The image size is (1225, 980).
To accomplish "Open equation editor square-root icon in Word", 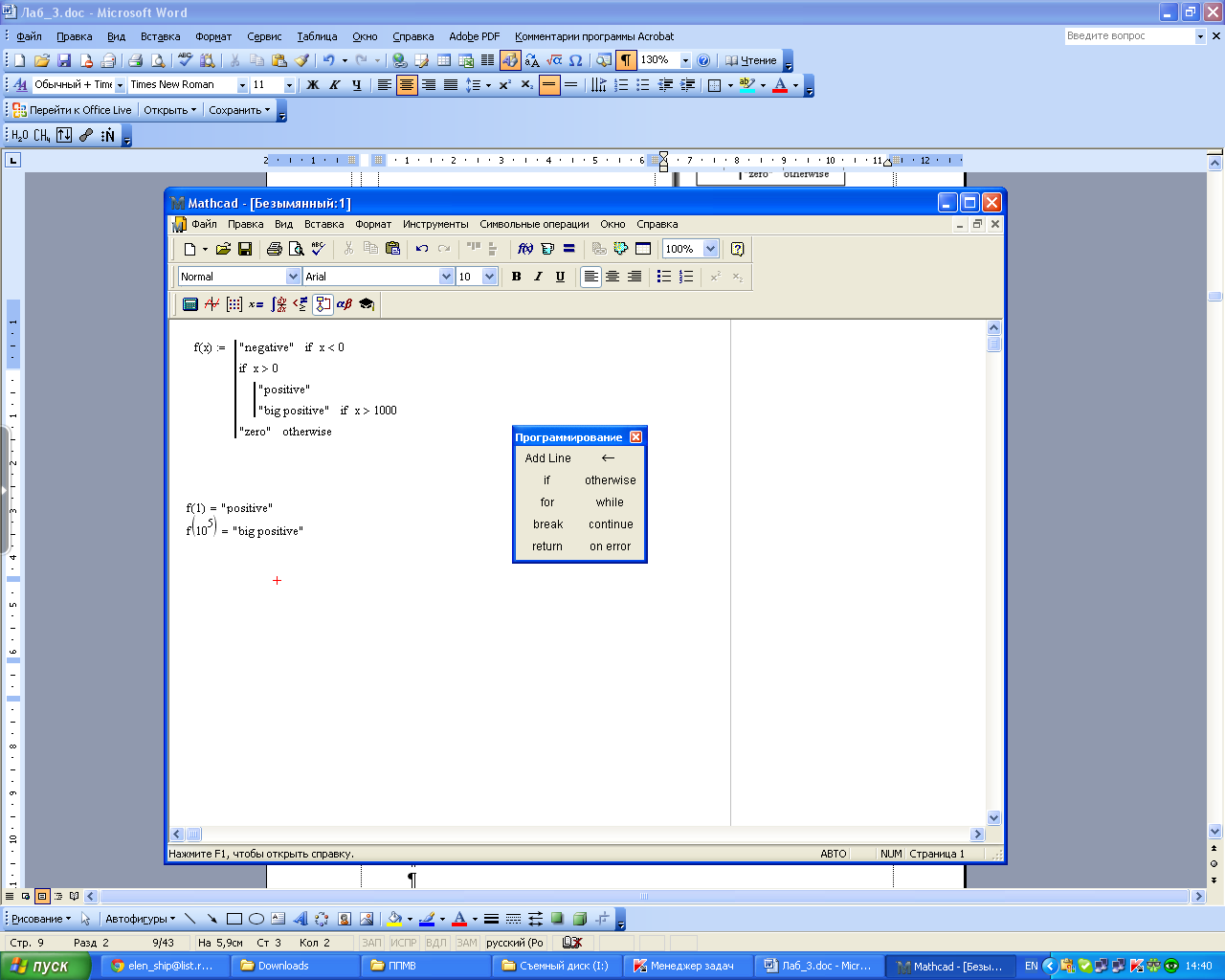I will pyautogui.click(x=554, y=60).
